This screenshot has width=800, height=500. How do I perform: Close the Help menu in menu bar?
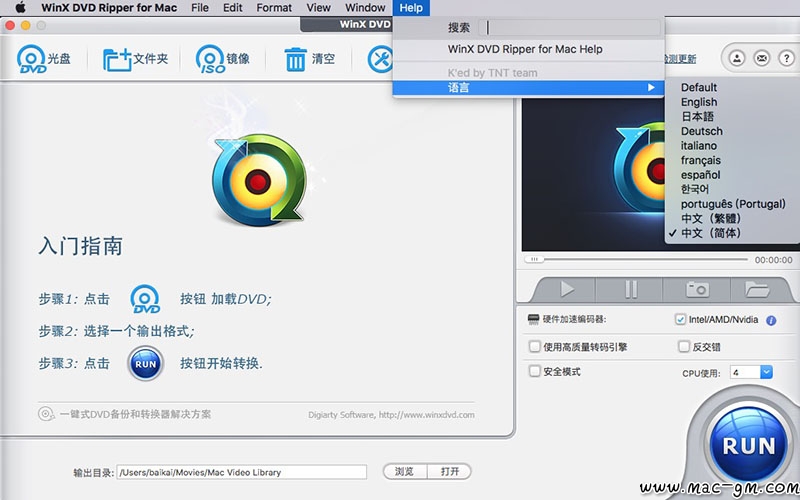[411, 8]
